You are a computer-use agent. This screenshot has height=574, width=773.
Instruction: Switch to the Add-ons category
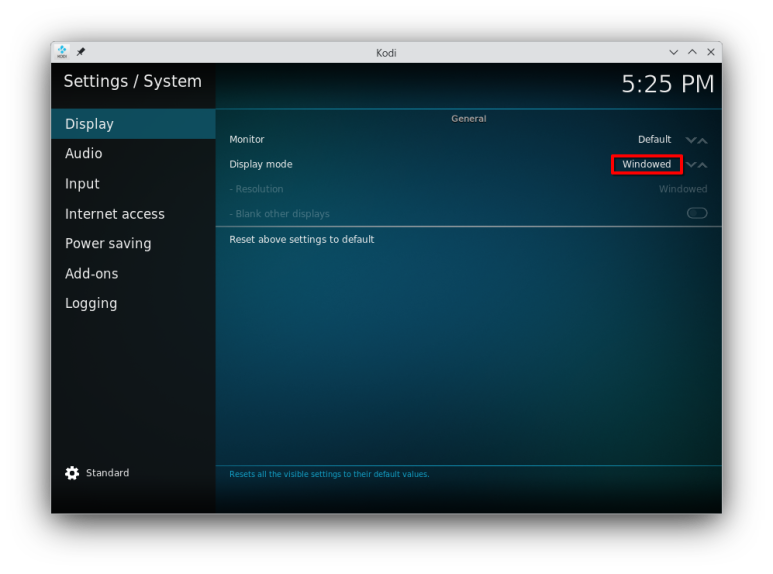pyautogui.click(x=133, y=273)
